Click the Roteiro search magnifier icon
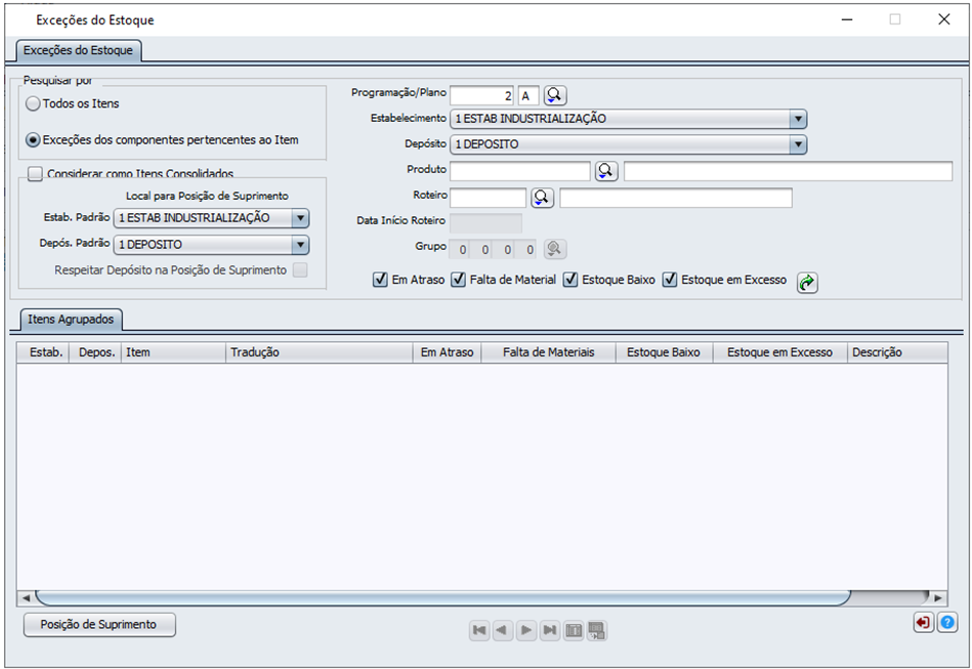 tap(542, 197)
